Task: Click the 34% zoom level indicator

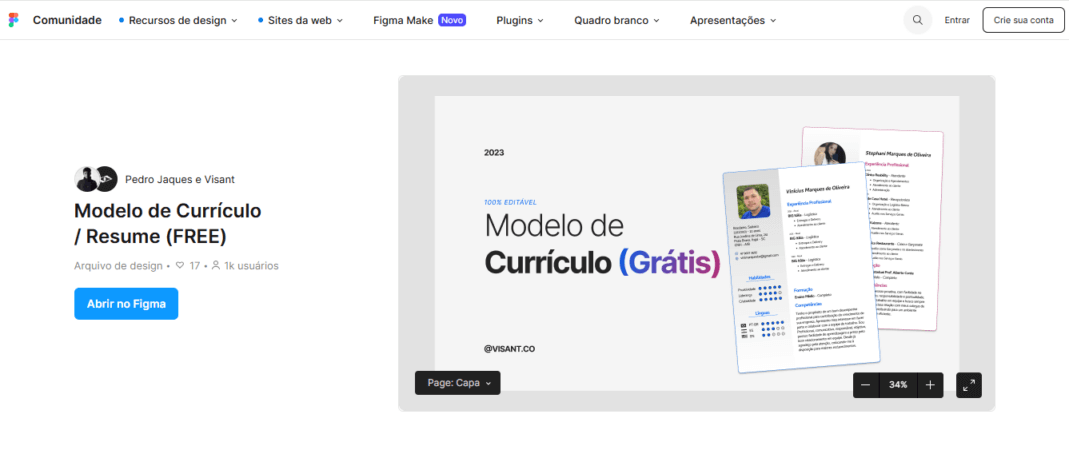Action: [x=898, y=385]
